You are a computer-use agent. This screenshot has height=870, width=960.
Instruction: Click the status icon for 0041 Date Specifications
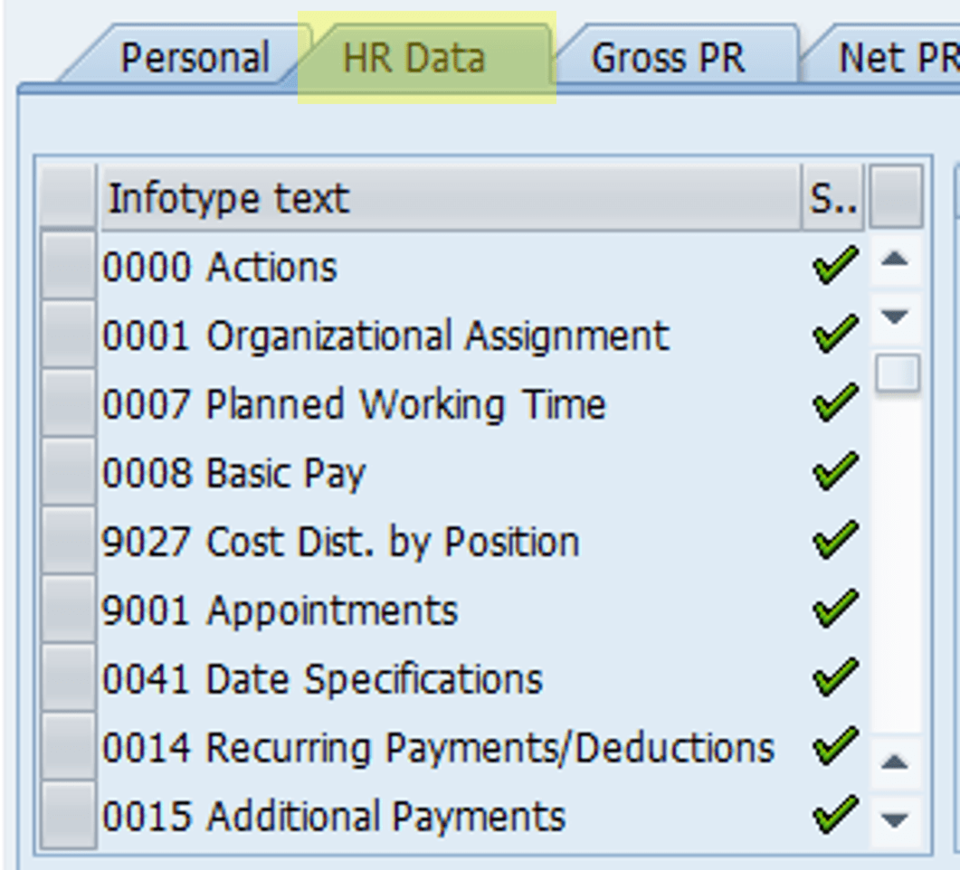[x=833, y=676]
